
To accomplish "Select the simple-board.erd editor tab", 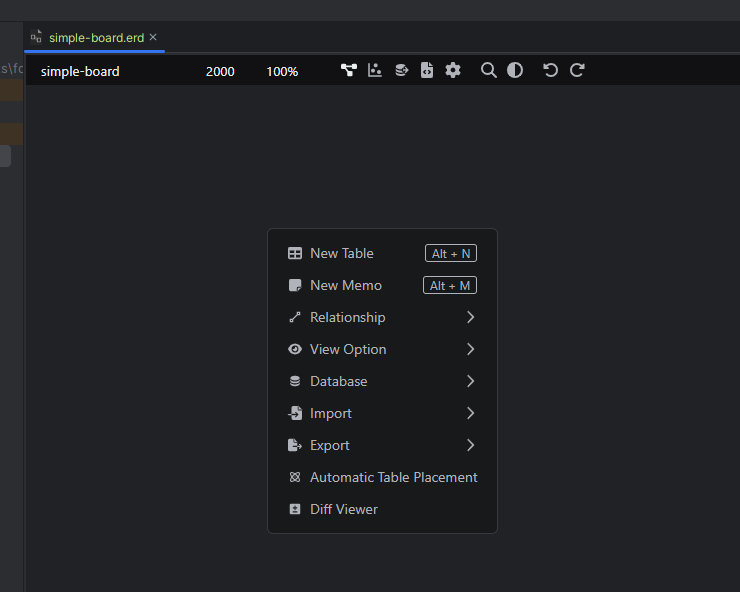I will tap(94, 38).
